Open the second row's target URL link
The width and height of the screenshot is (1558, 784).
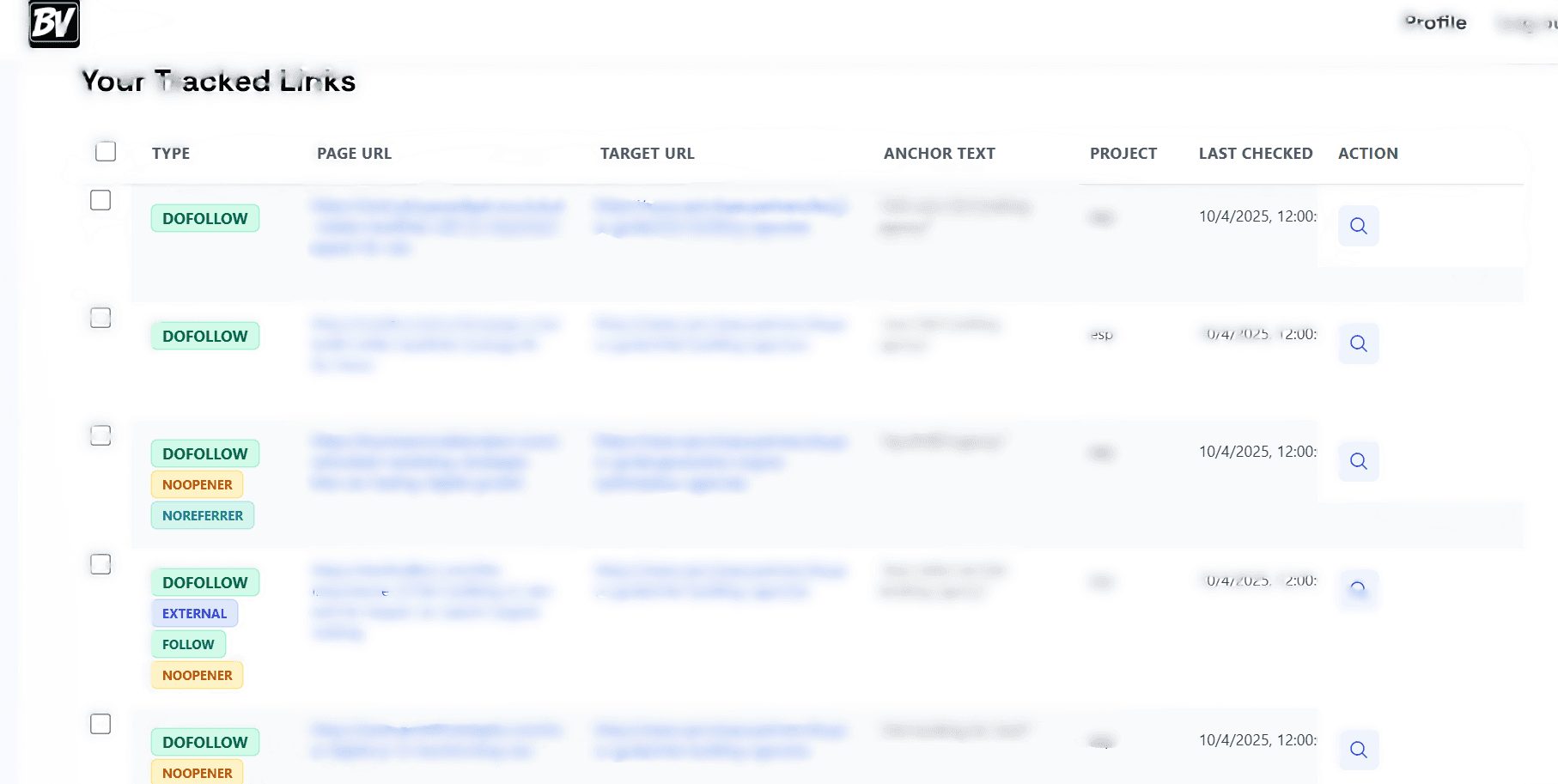point(720,334)
